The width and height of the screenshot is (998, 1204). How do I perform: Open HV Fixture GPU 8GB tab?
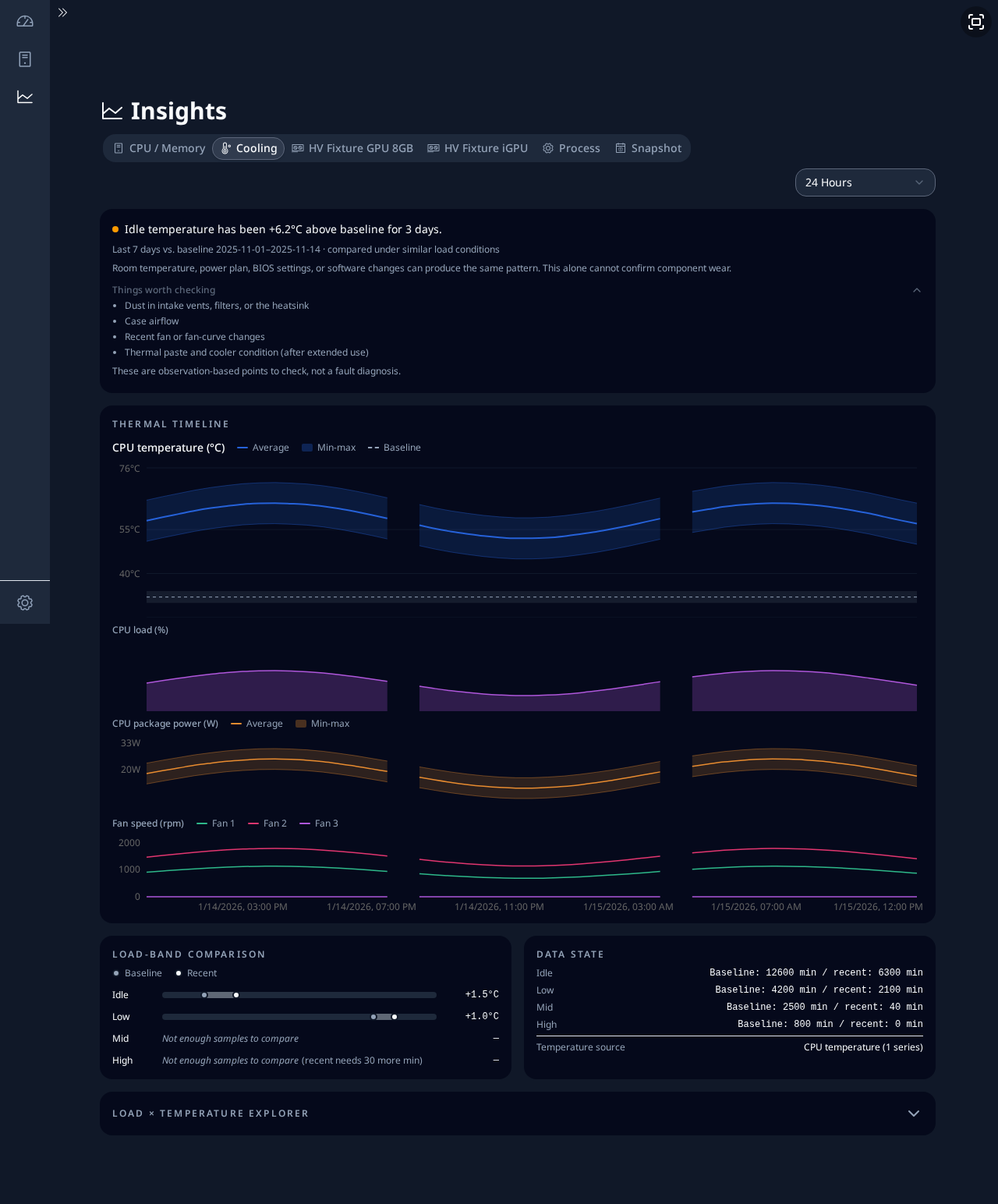point(352,148)
